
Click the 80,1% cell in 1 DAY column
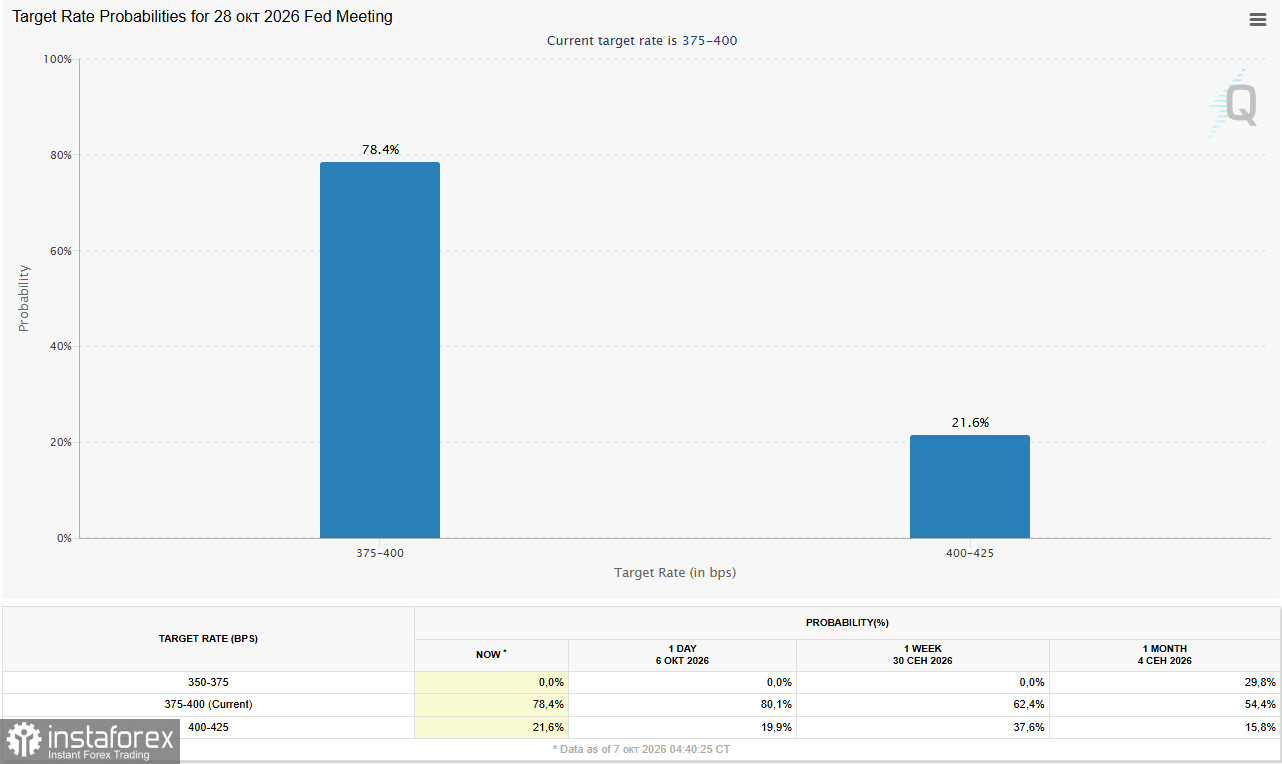pyautogui.click(x=682, y=705)
